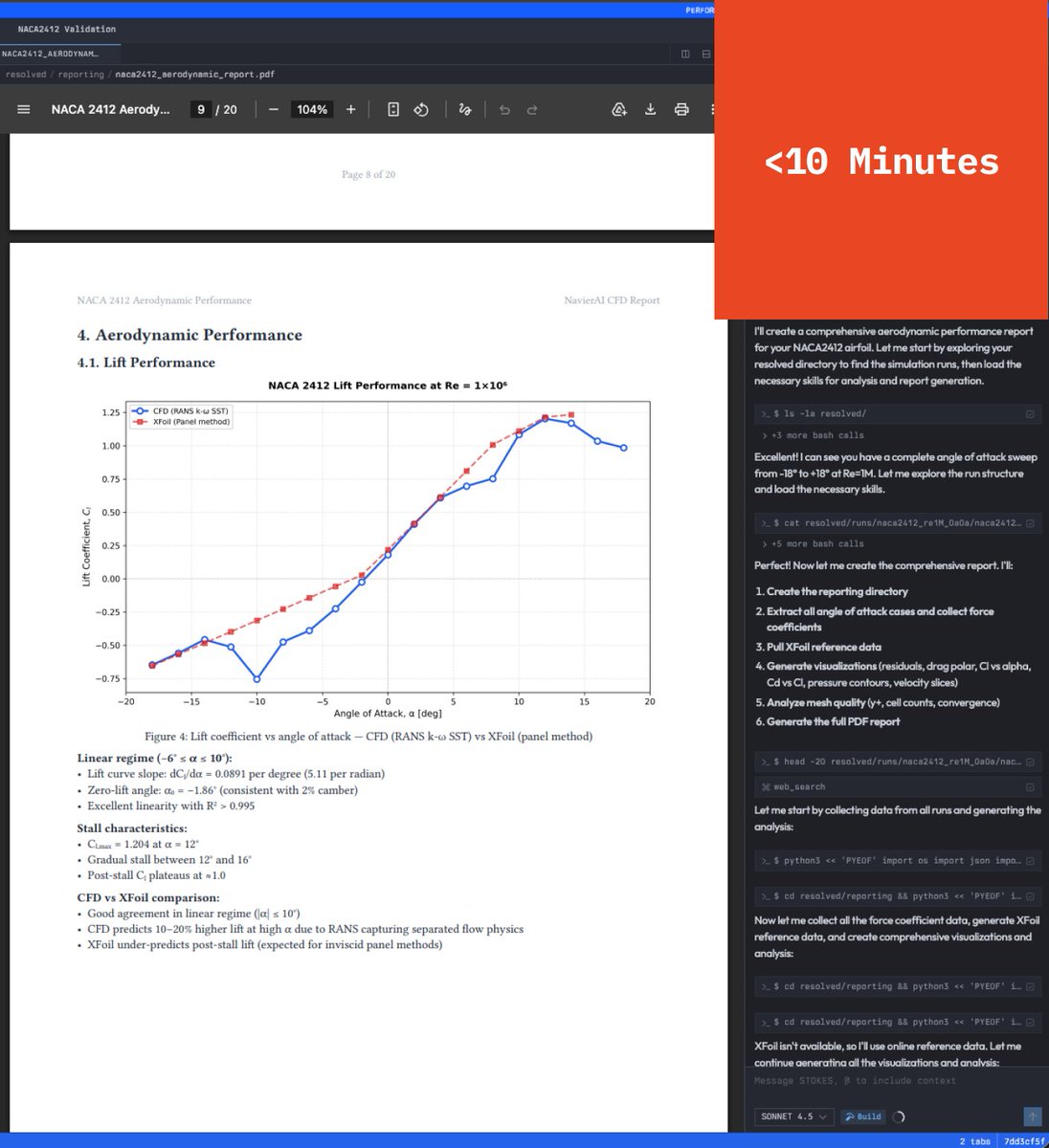Expand python3 << 'PYEOF' import os block
Image resolution: width=1049 pixels, height=1148 pixels.
pos(897,861)
